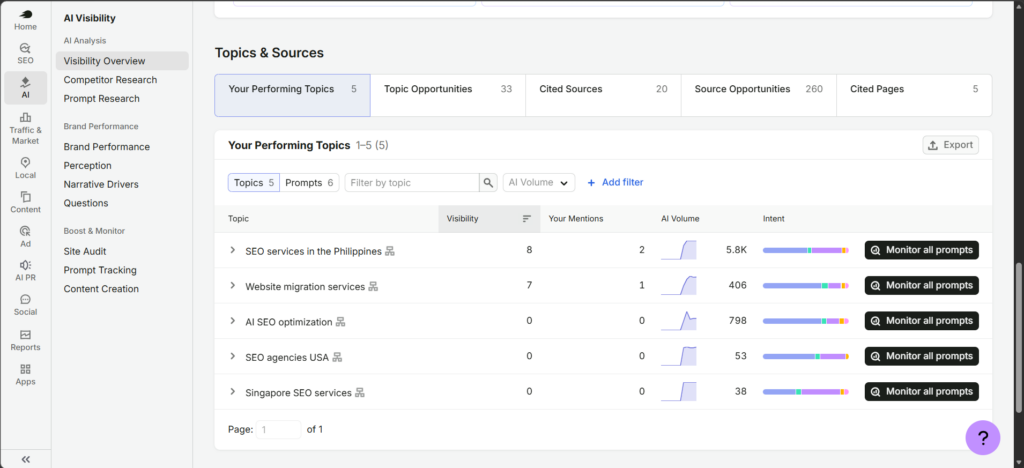1024x468 pixels.
Task: Open Content Creation menu item
Action: (101, 289)
